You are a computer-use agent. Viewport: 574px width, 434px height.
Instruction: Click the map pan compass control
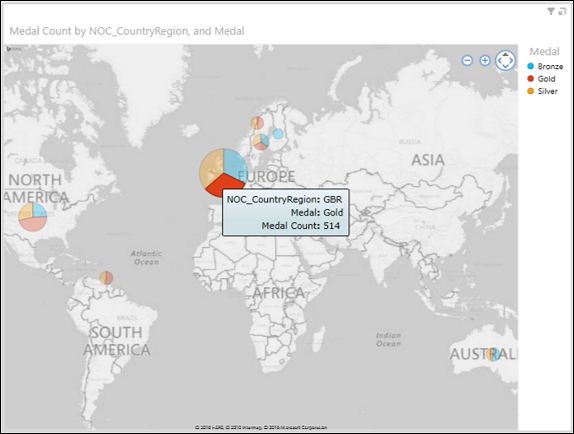click(506, 60)
